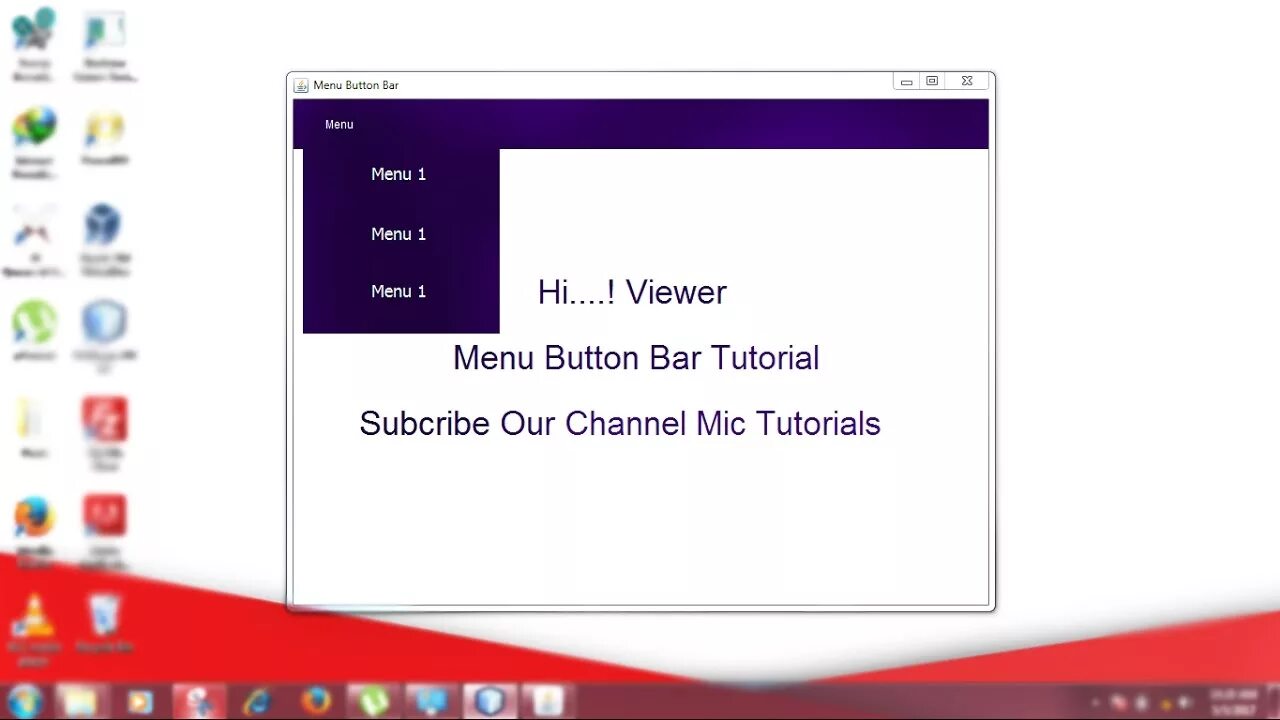Open Internet Explorer from the taskbar
This screenshot has height=720, width=1280.
(x=257, y=701)
